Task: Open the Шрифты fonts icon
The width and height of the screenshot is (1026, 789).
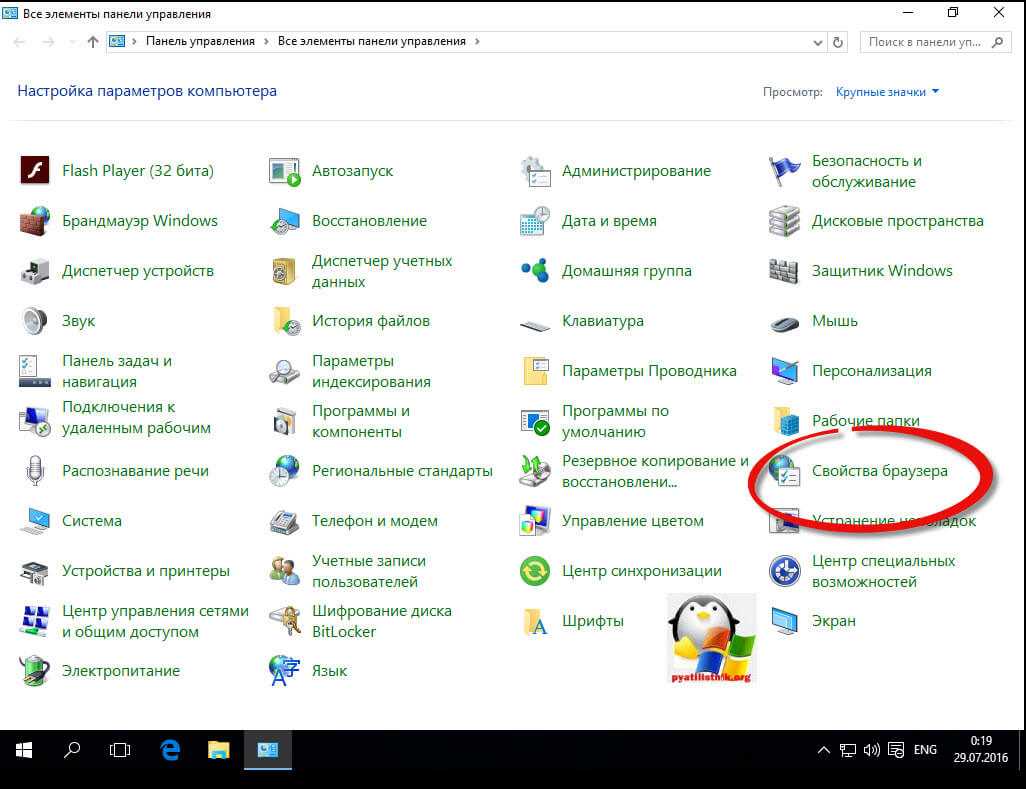Action: (x=535, y=621)
